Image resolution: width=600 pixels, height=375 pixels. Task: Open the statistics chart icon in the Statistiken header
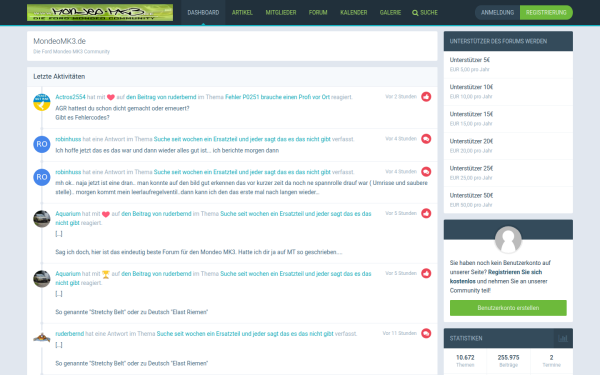pyautogui.click(x=562, y=338)
